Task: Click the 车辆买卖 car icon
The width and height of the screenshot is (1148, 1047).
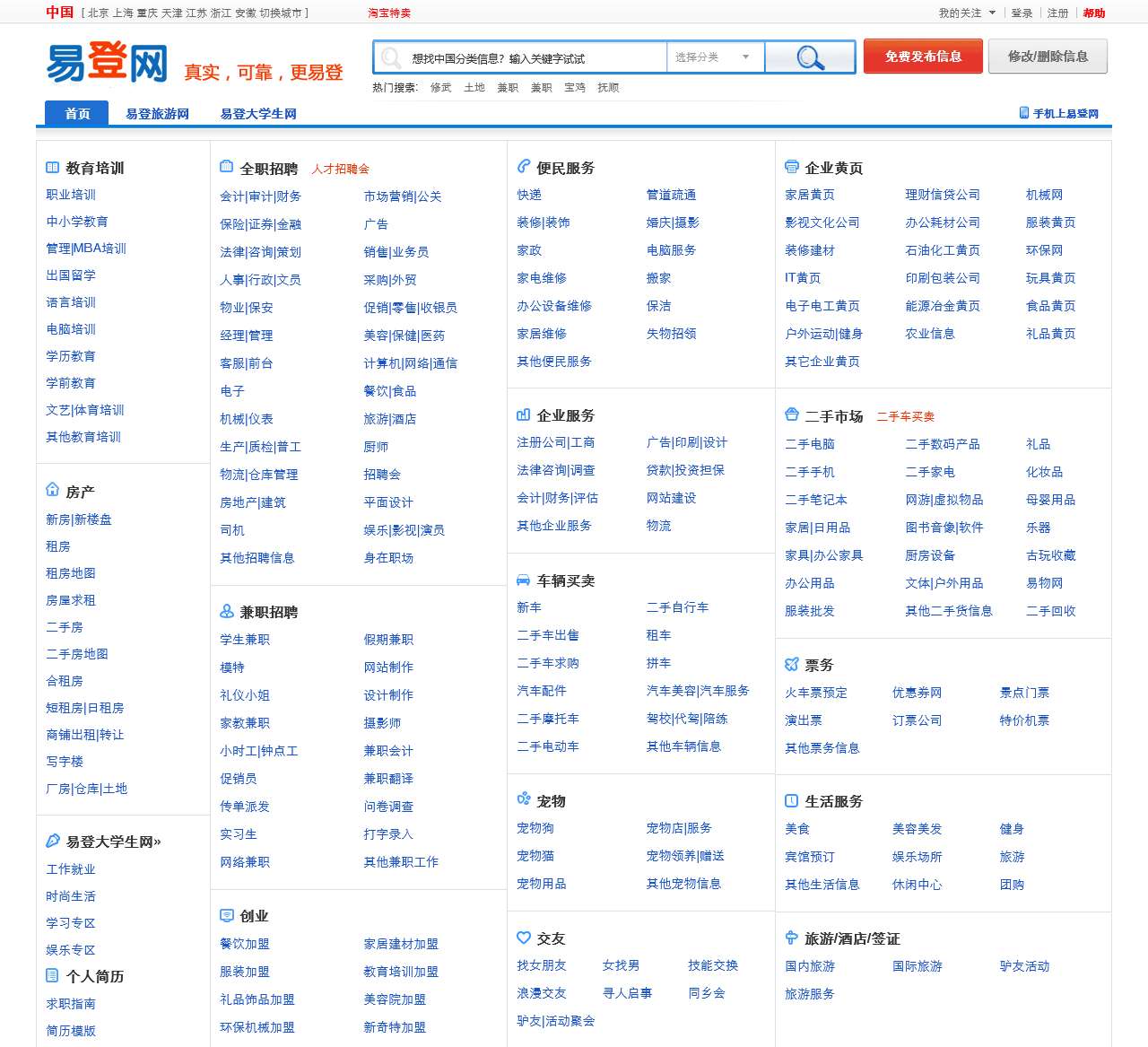Action: tap(524, 580)
